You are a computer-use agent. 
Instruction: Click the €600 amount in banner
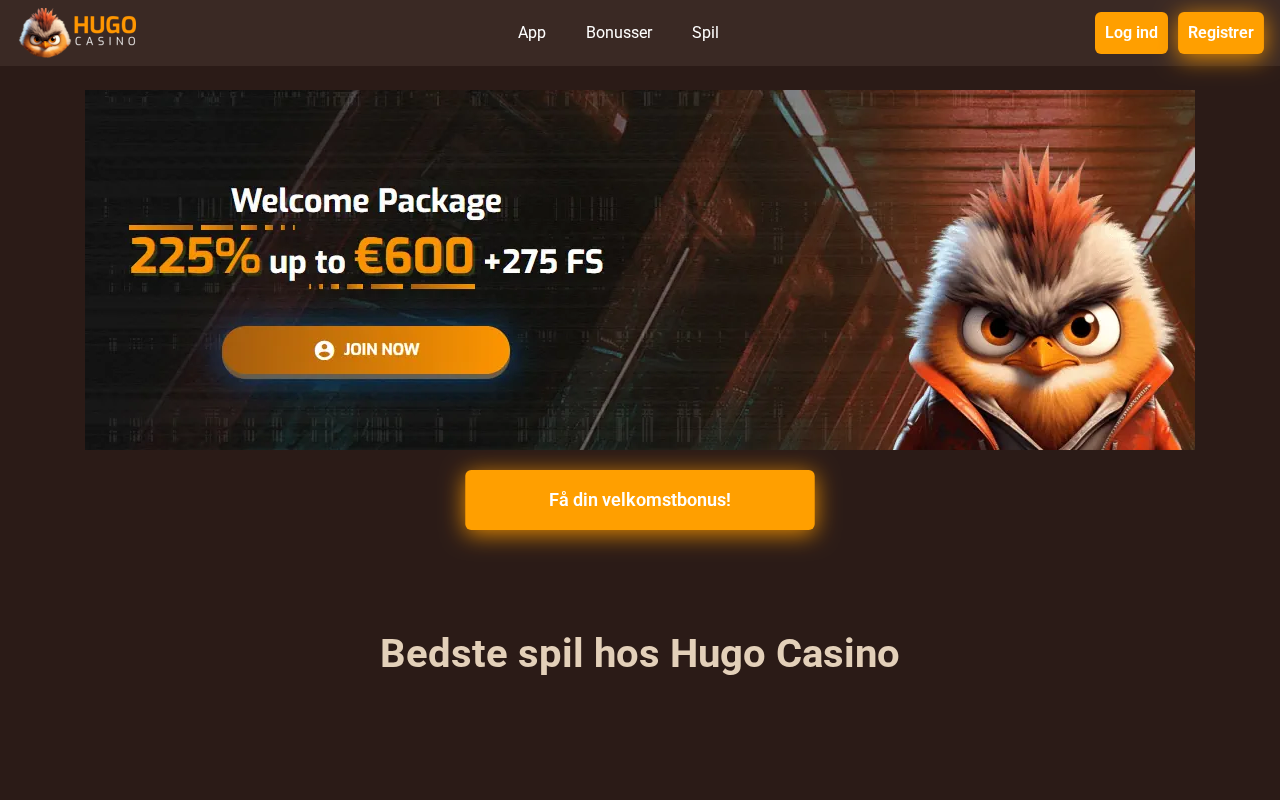tap(414, 256)
